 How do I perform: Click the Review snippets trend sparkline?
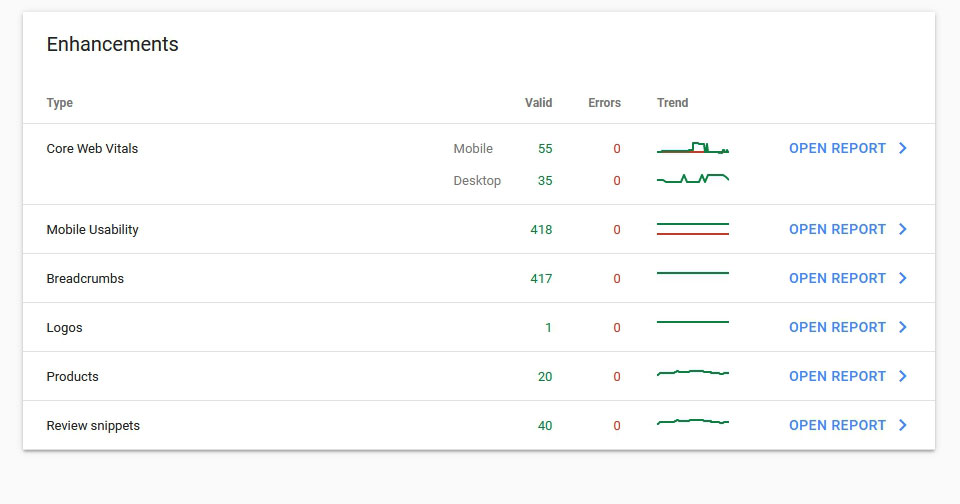(693, 421)
